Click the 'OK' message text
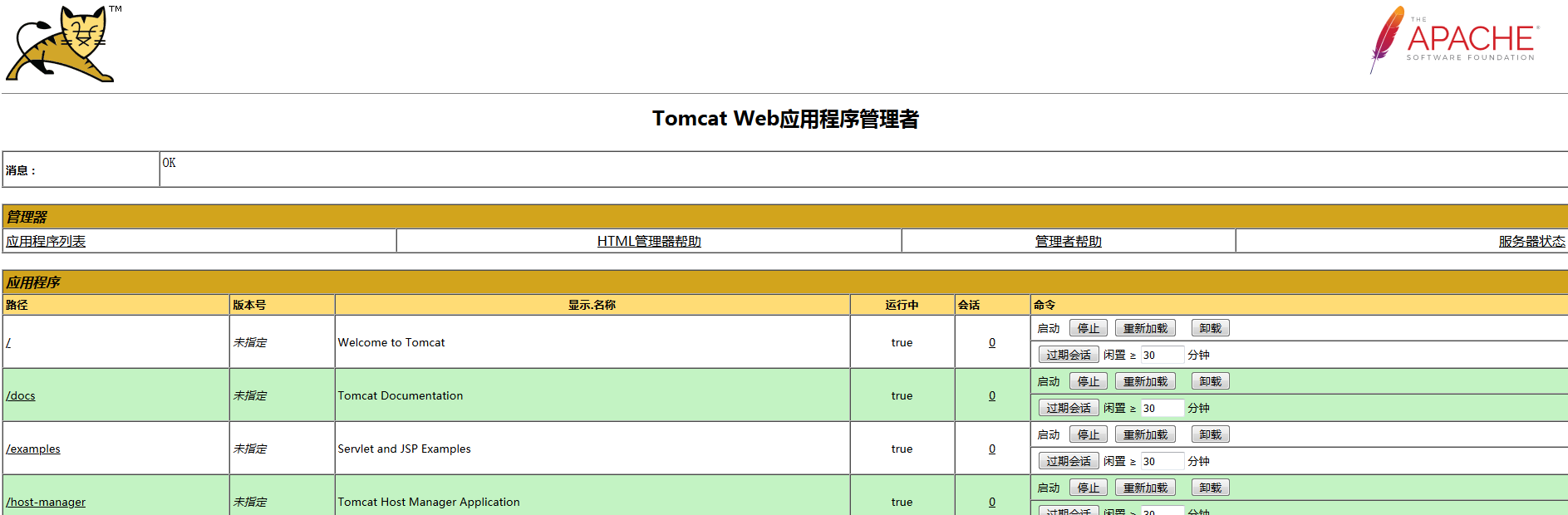The height and width of the screenshot is (515, 1568). click(x=169, y=163)
